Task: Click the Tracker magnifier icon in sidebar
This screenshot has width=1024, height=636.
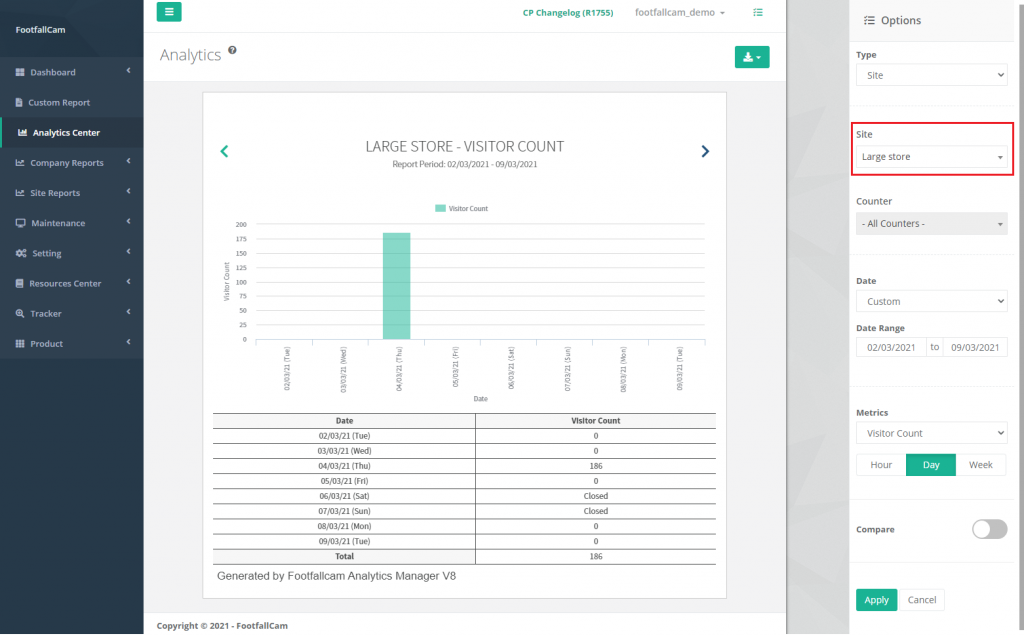Action: pos(20,313)
